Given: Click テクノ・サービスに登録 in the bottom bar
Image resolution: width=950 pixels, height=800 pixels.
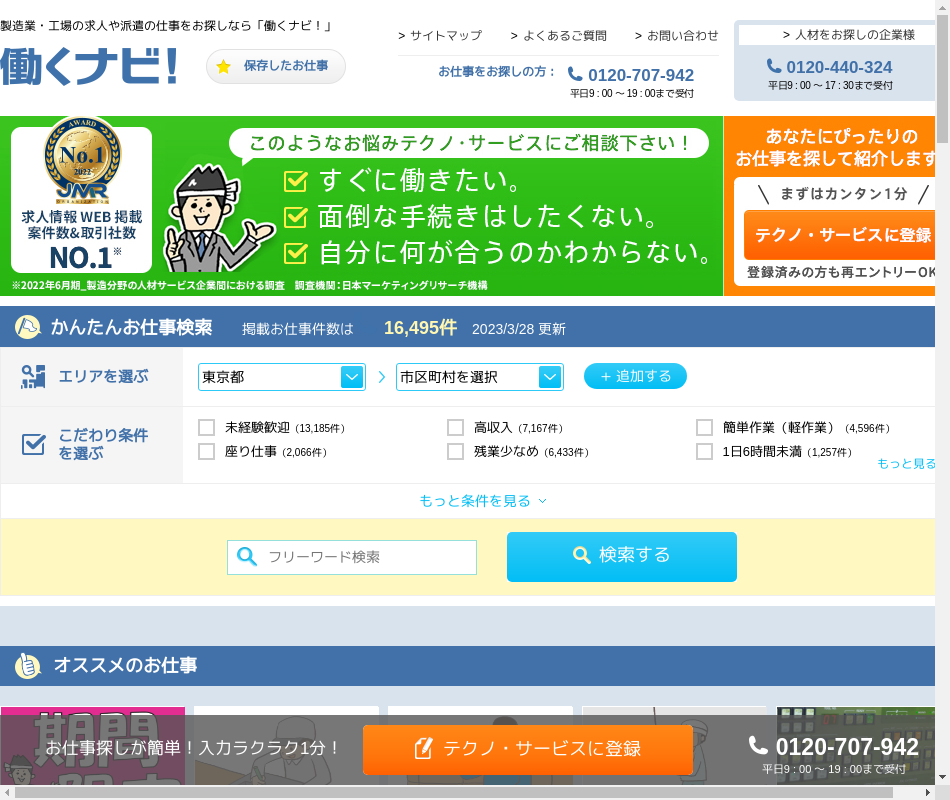Looking at the screenshot, I should (x=528, y=749).
